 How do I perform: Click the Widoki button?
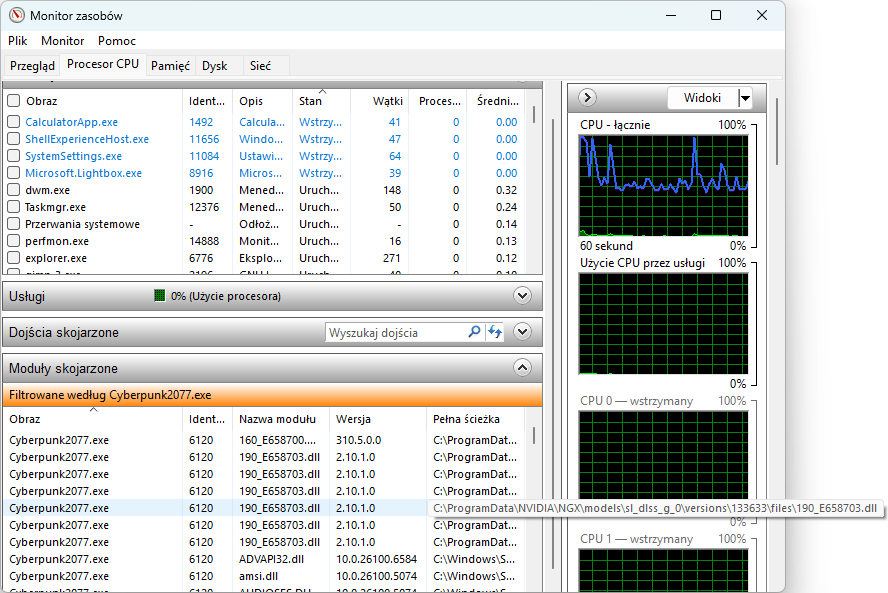[x=702, y=98]
